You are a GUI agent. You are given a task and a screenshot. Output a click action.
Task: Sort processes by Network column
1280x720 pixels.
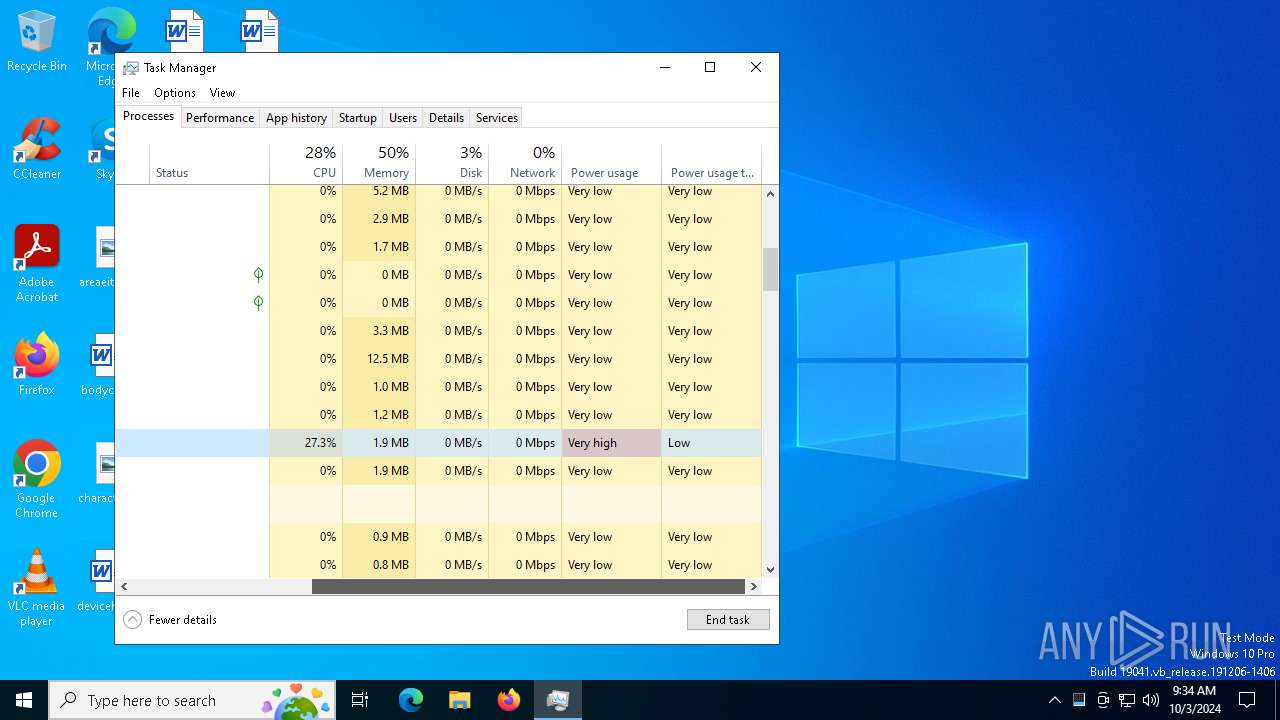tap(525, 164)
